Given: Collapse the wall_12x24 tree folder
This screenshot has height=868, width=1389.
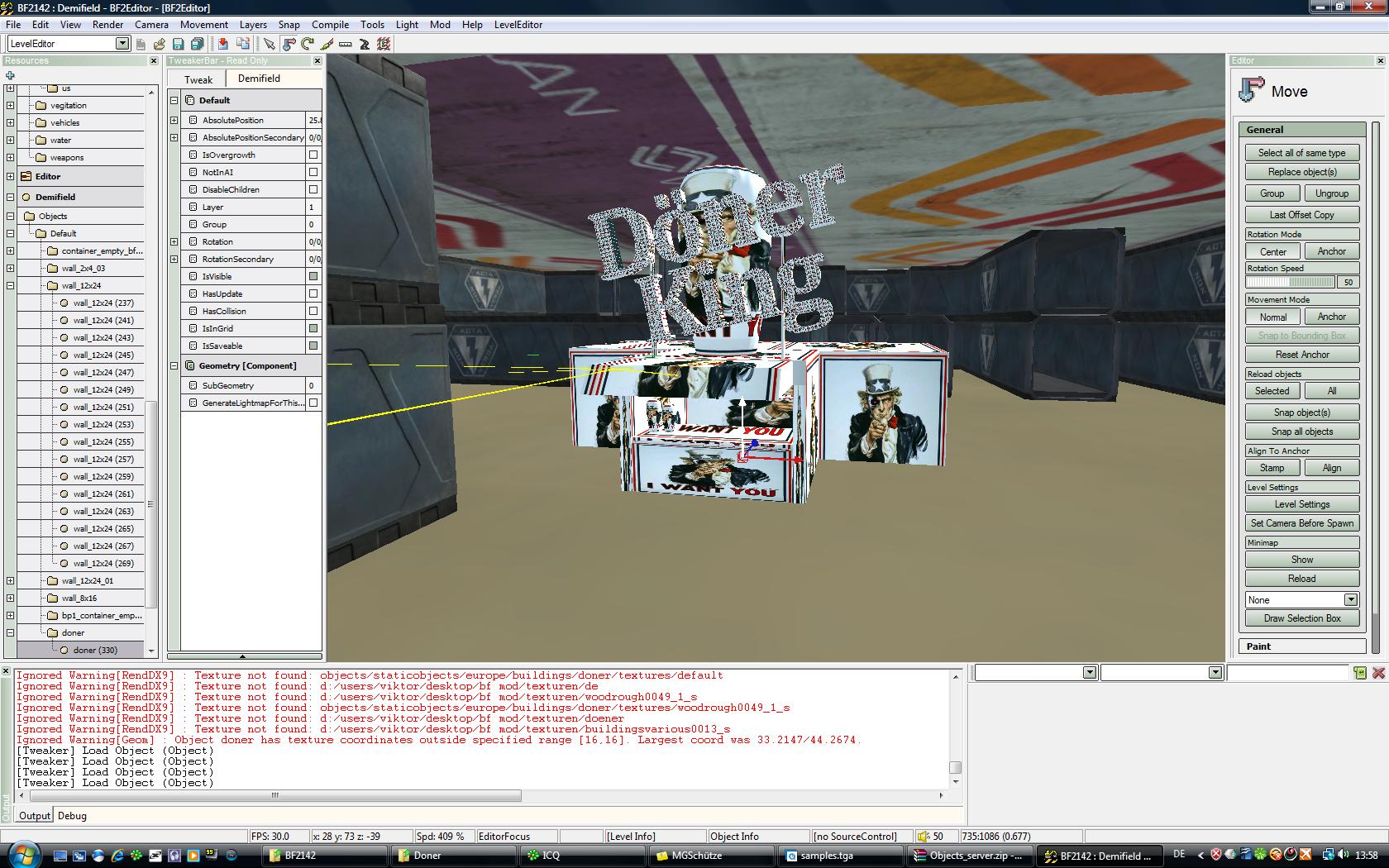Looking at the screenshot, I should click(11, 285).
